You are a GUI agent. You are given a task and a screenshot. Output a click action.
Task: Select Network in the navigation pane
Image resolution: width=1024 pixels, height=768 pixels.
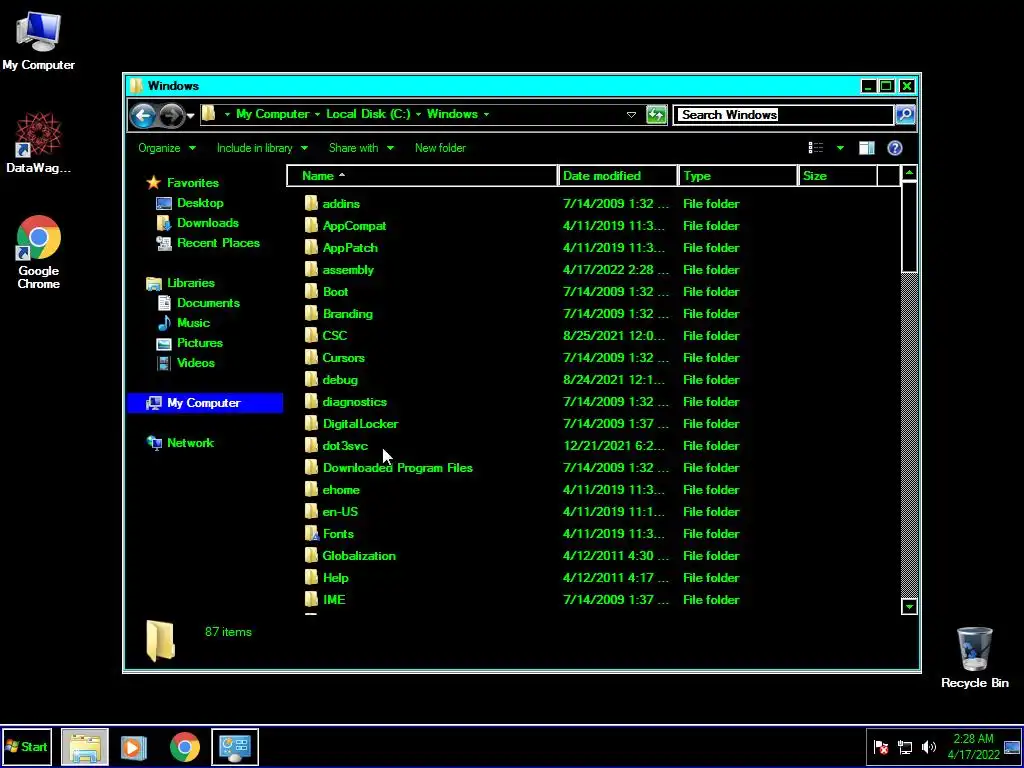click(x=180, y=443)
